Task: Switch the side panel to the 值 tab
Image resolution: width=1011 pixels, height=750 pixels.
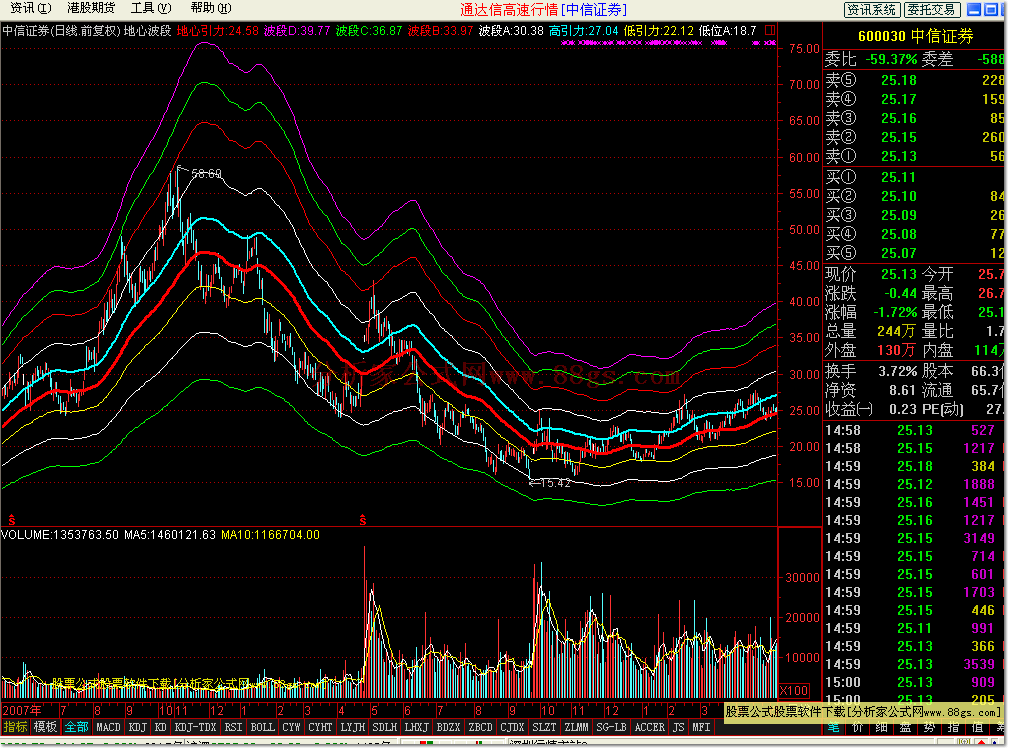Action: coord(977,727)
